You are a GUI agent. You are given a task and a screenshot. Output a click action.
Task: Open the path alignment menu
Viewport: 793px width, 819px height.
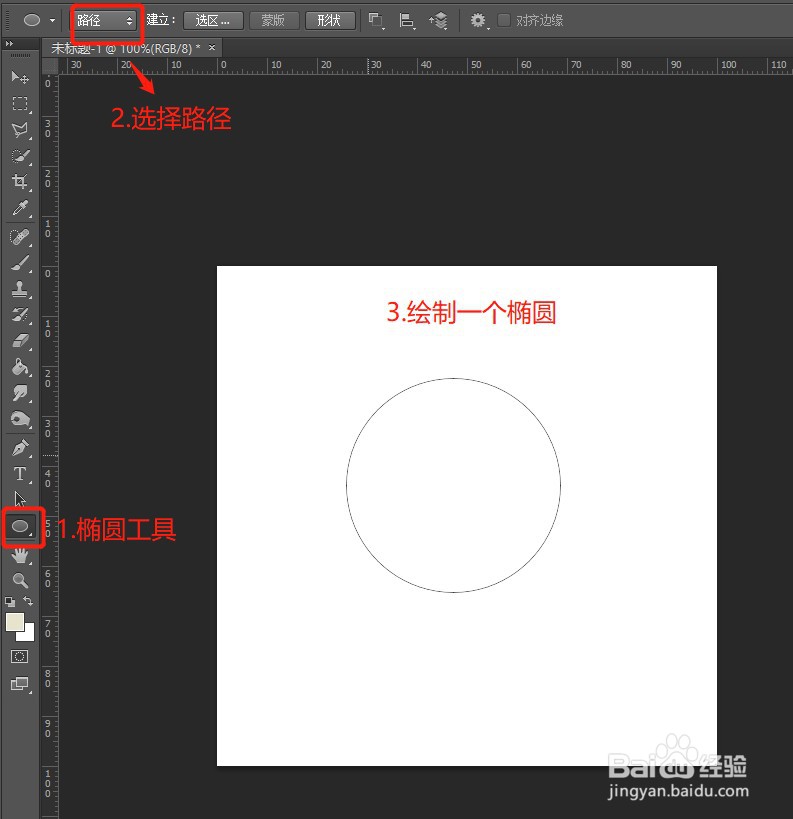pyautogui.click(x=407, y=21)
